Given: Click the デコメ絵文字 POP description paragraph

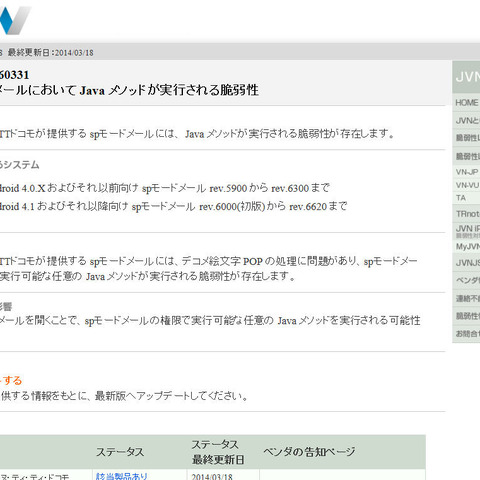Looking at the screenshot, I should click(x=208, y=269).
